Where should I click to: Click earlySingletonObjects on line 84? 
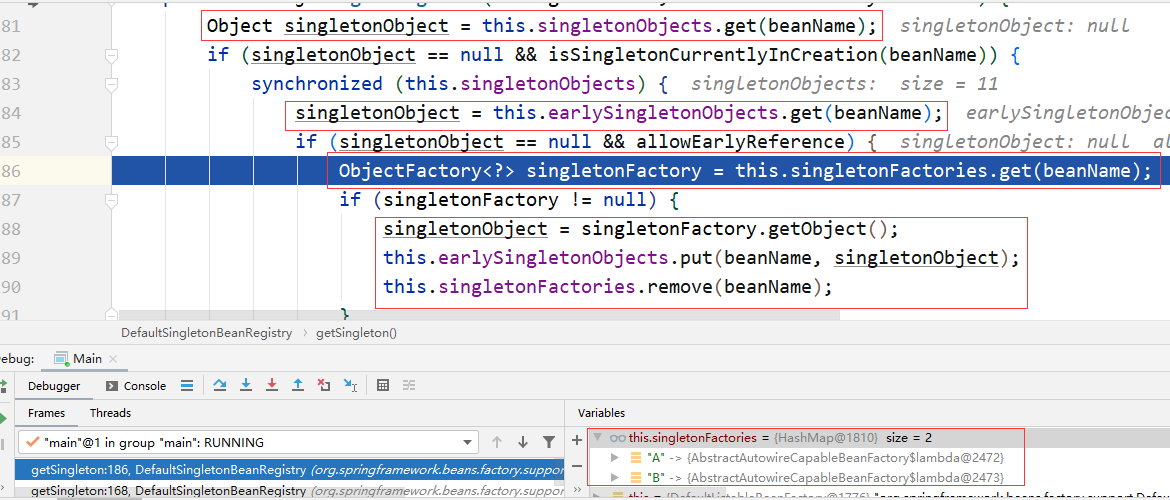click(x=665, y=113)
